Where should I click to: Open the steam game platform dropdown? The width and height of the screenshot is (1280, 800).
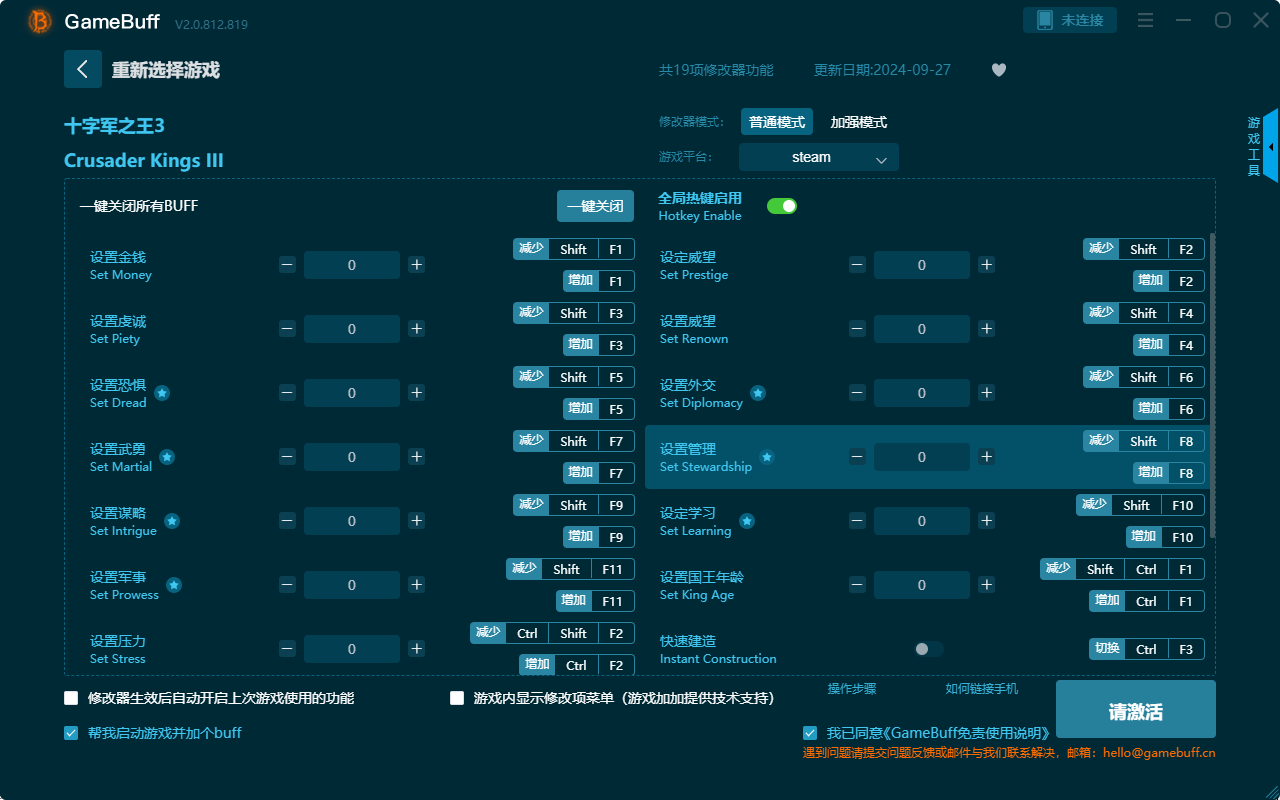point(818,157)
